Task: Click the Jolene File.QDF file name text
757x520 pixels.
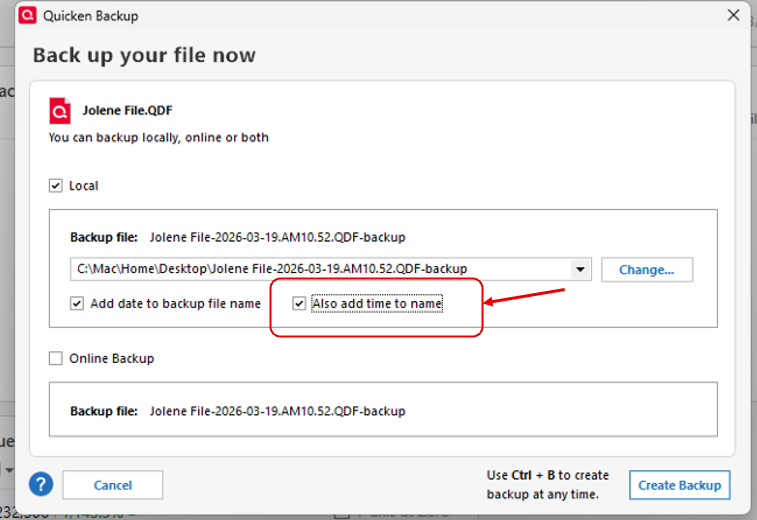Action: 127,111
